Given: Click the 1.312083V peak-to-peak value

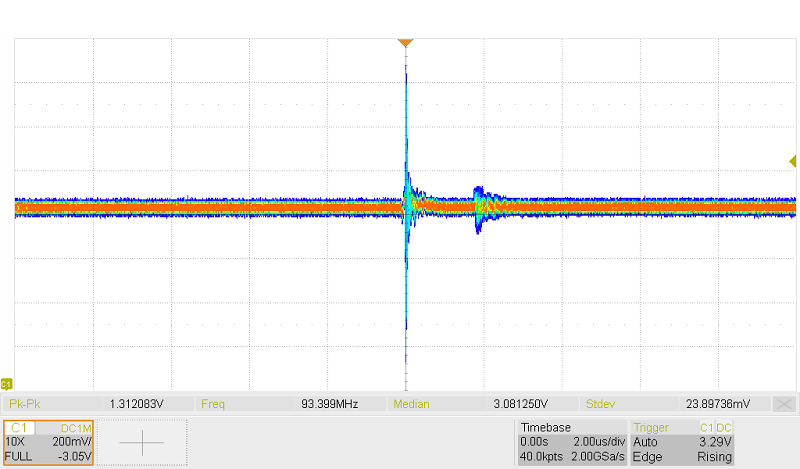Looking at the screenshot, I should [137, 404].
